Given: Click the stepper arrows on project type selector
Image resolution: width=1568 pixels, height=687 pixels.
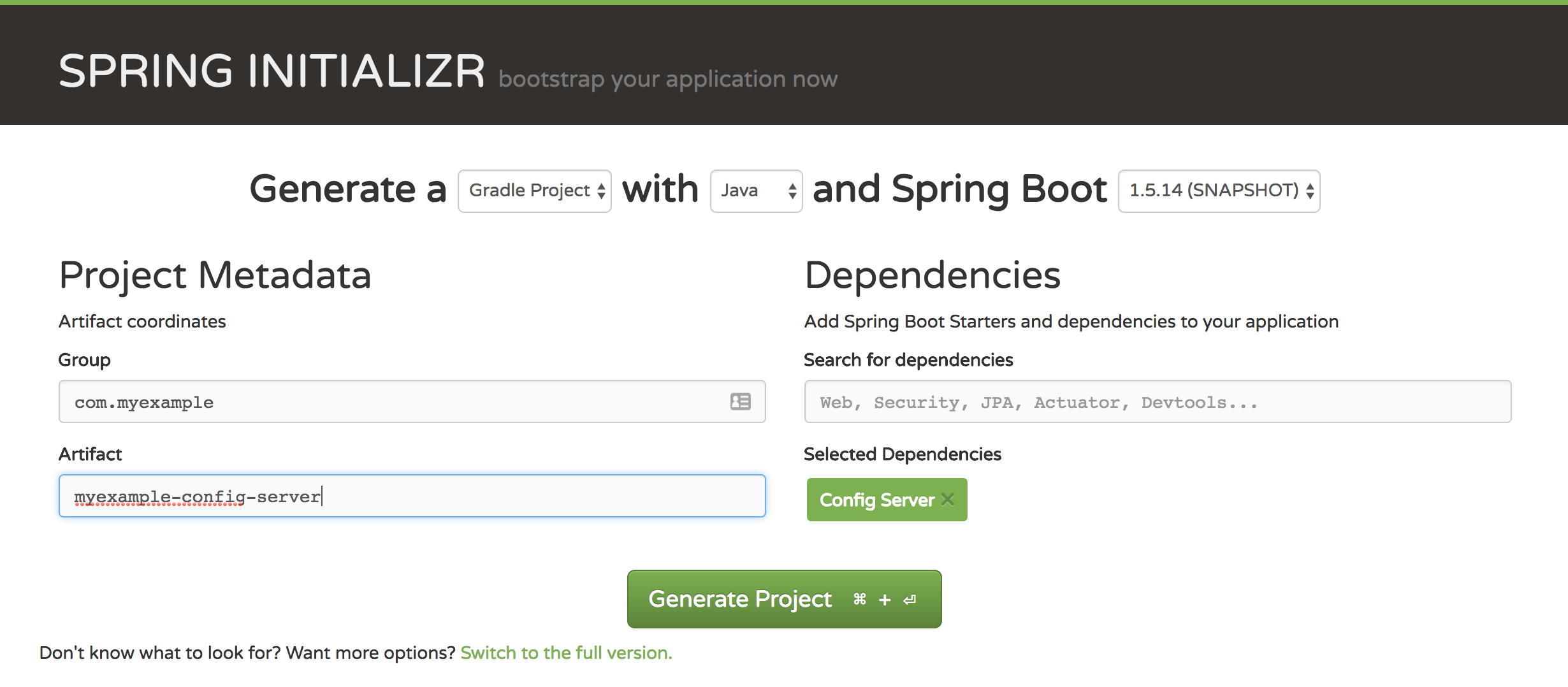Looking at the screenshot, I should pyautogui.click(x=602, y=190).
